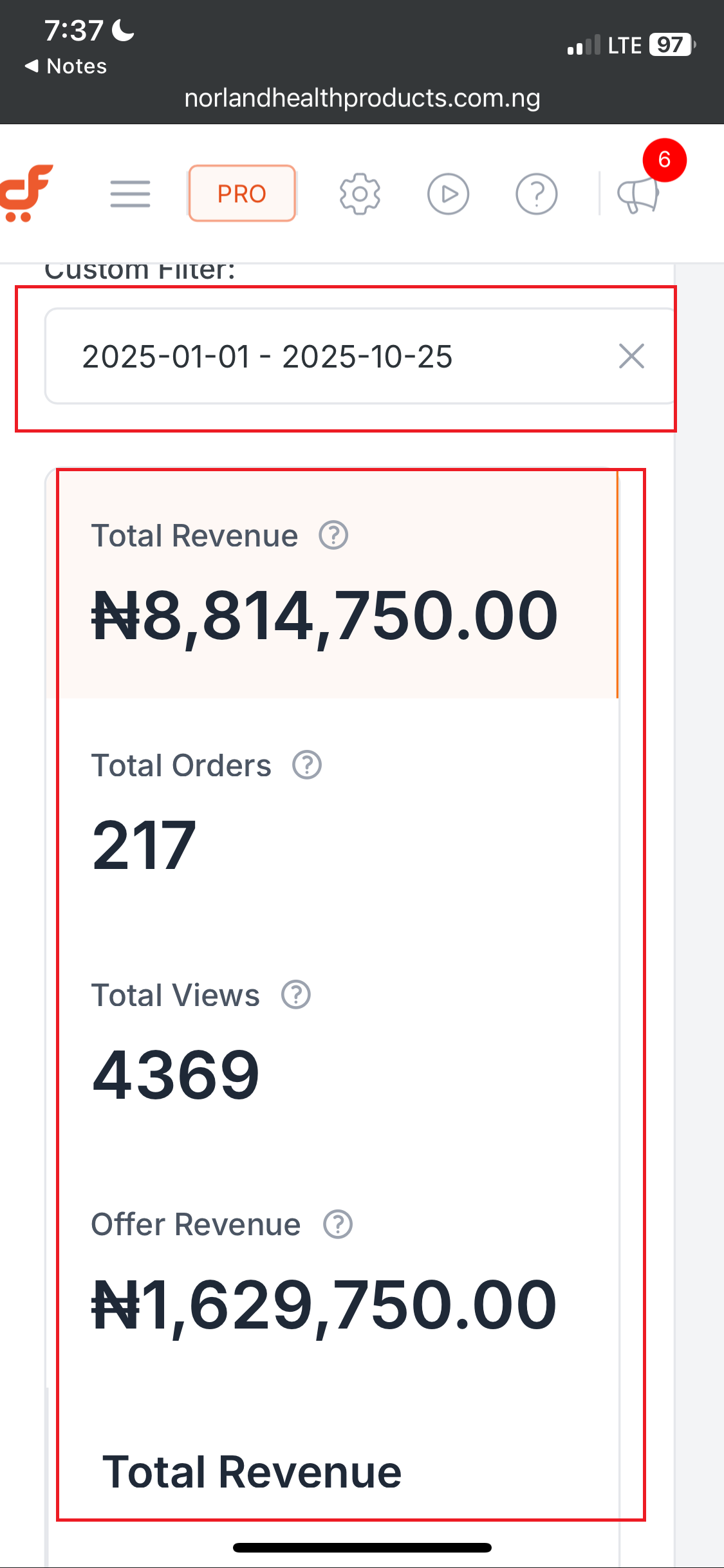Go back to Notes app
724x1568 pixels.
(66, 66)
